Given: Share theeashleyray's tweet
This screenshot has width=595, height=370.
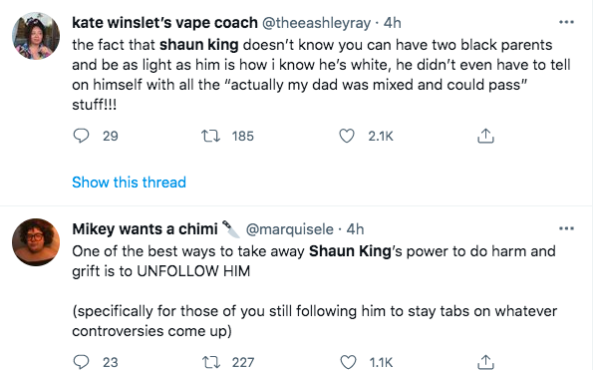Looking at the screenshot, I should point(485,136).
